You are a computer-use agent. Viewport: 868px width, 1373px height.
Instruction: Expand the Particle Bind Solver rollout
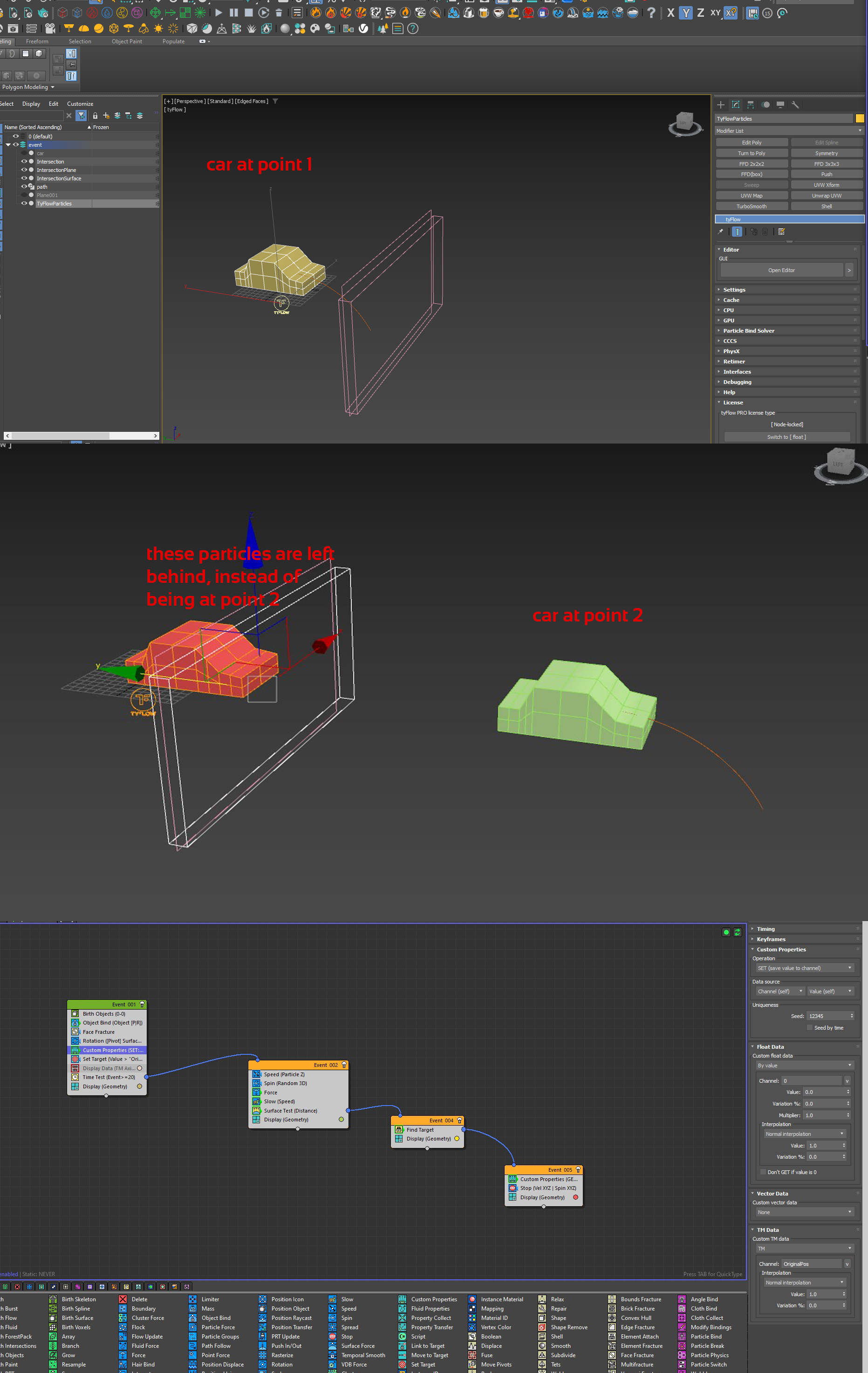tap(748, 331)
